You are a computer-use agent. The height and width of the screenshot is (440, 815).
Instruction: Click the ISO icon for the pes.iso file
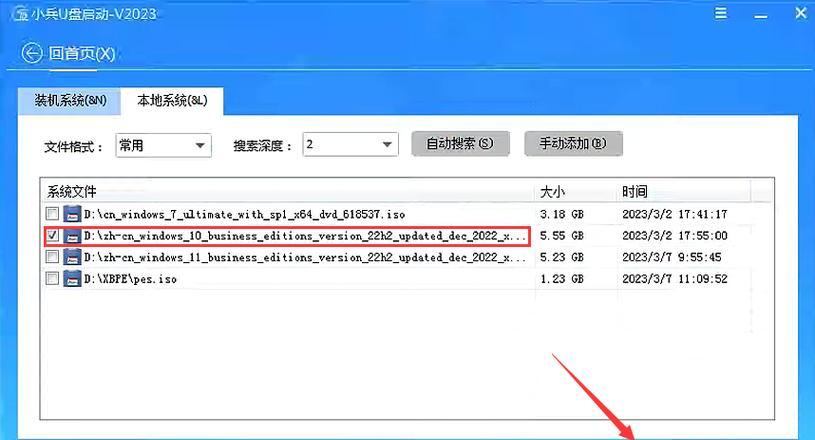72,279
